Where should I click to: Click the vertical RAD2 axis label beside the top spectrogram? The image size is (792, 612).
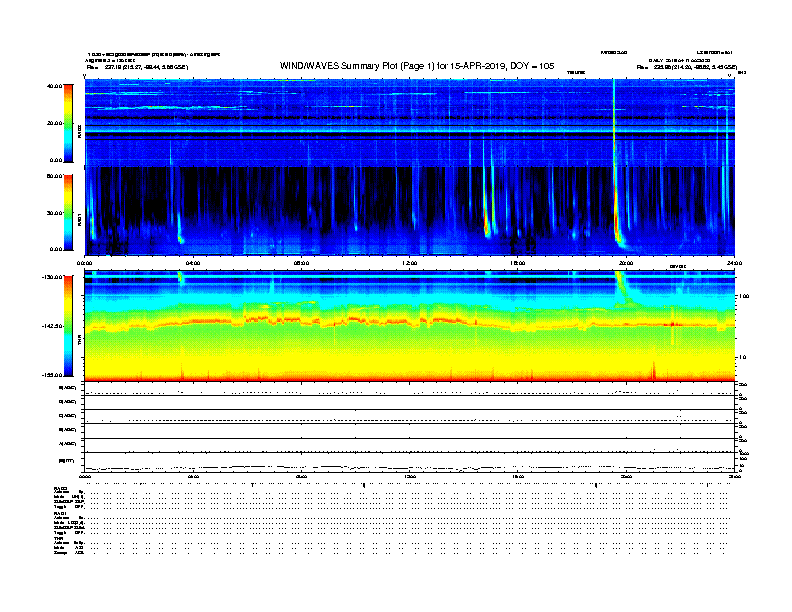[x=79, y=131]
